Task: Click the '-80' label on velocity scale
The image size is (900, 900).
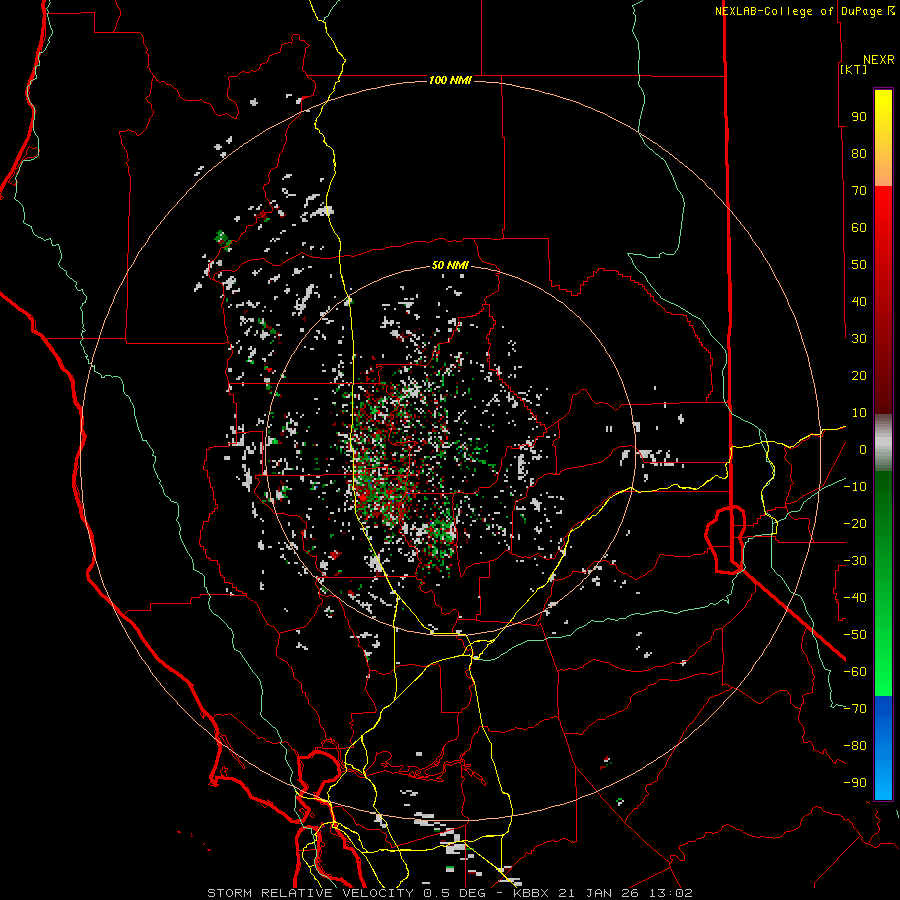Action: [855, 746]
